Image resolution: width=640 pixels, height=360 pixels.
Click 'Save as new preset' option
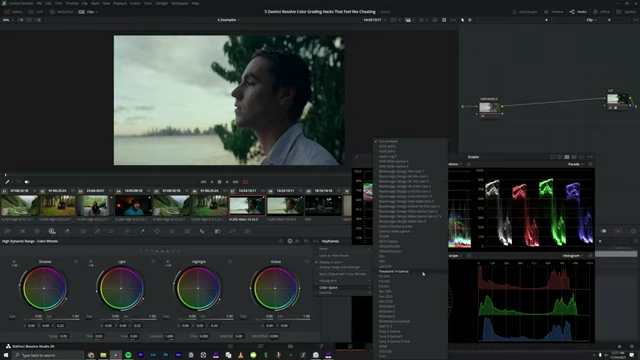point(344,256)
